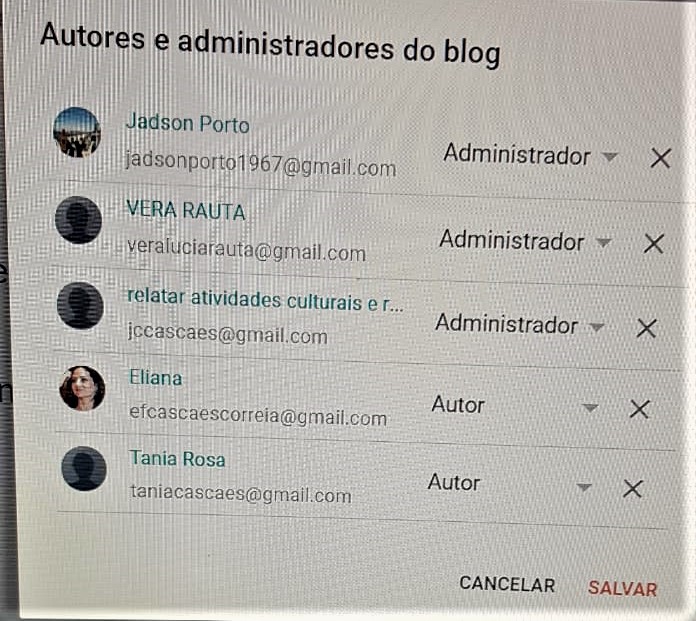Click VERA RAUTA's default avatar icon

(x=79, y=220)
